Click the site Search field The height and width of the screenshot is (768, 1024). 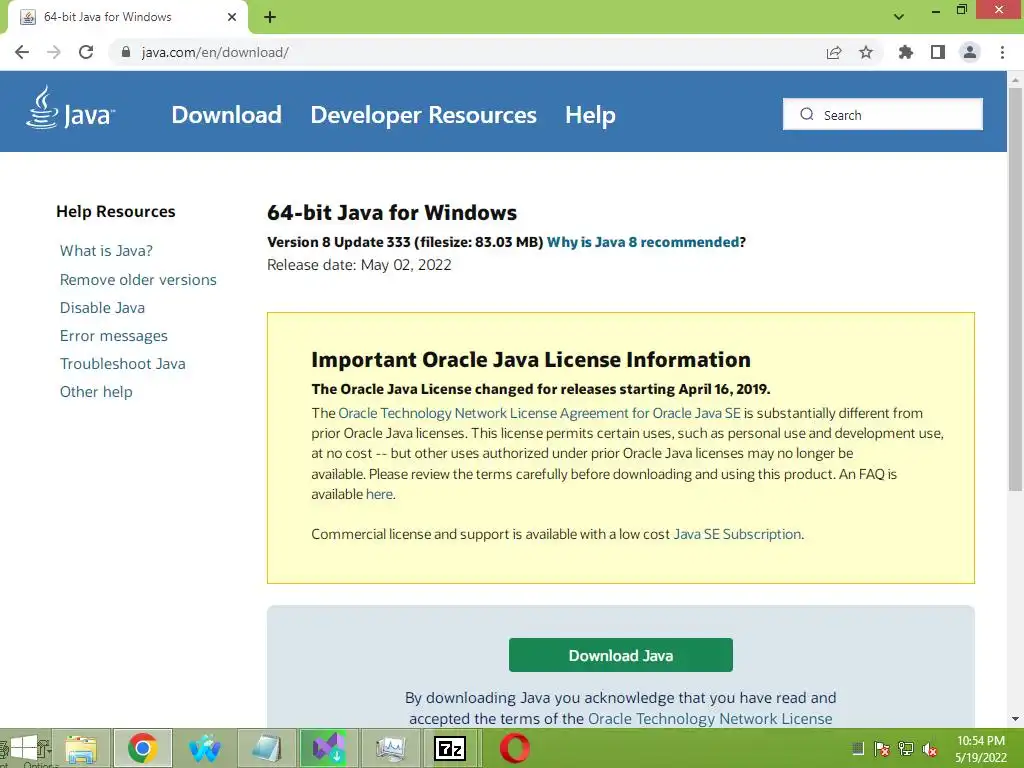pos(883,114)
